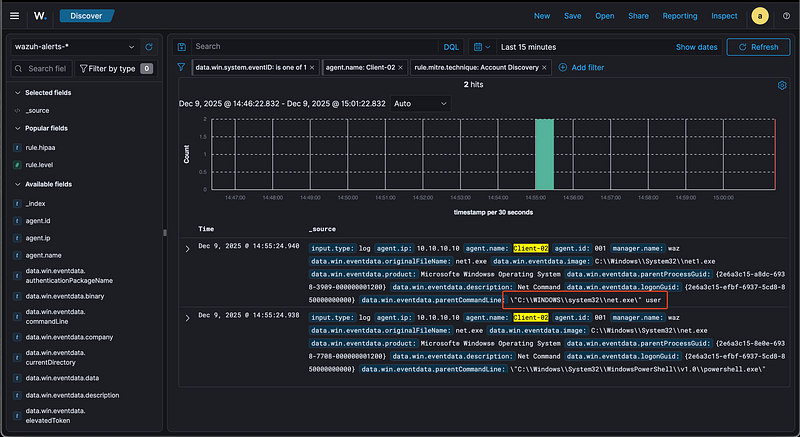
Task: Click the Search field names input
Action: 42,68
